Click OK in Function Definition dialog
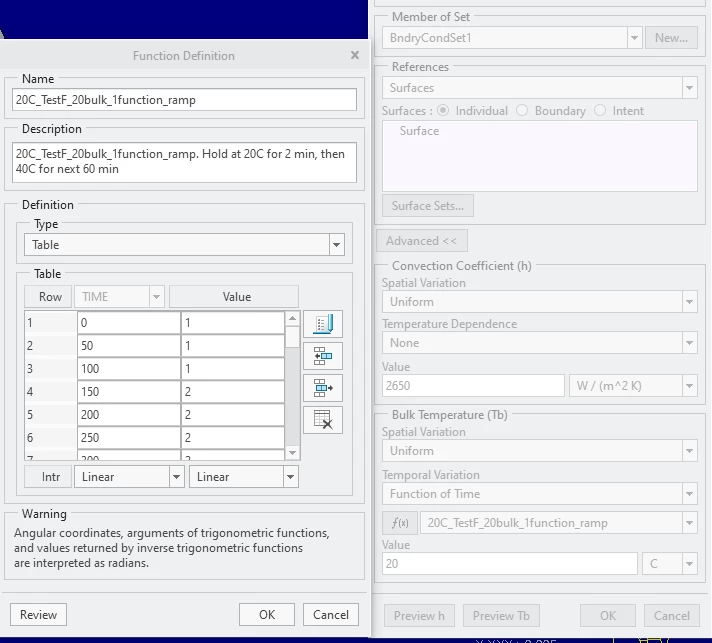The image size is (712, 643). [267, 614]
